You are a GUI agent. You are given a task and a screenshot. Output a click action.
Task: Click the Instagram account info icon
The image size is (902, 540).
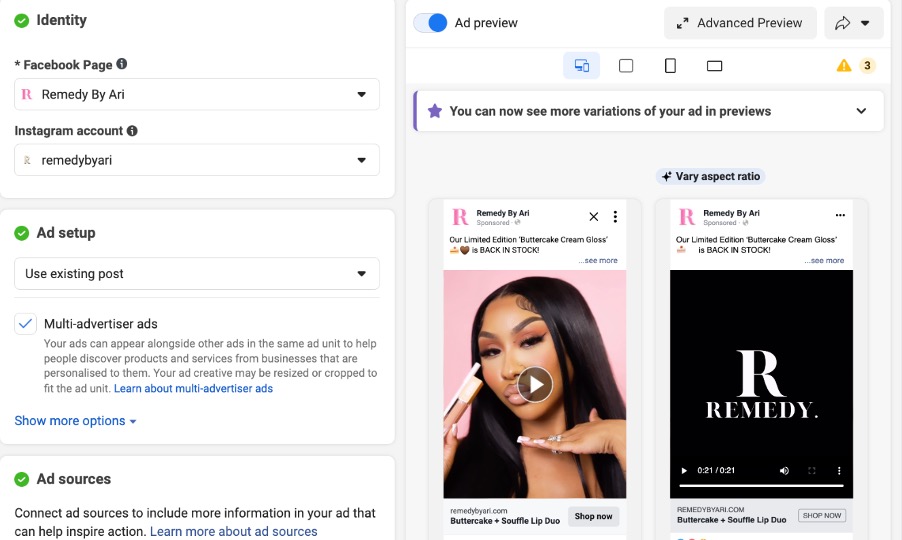[x=132, y=131]
